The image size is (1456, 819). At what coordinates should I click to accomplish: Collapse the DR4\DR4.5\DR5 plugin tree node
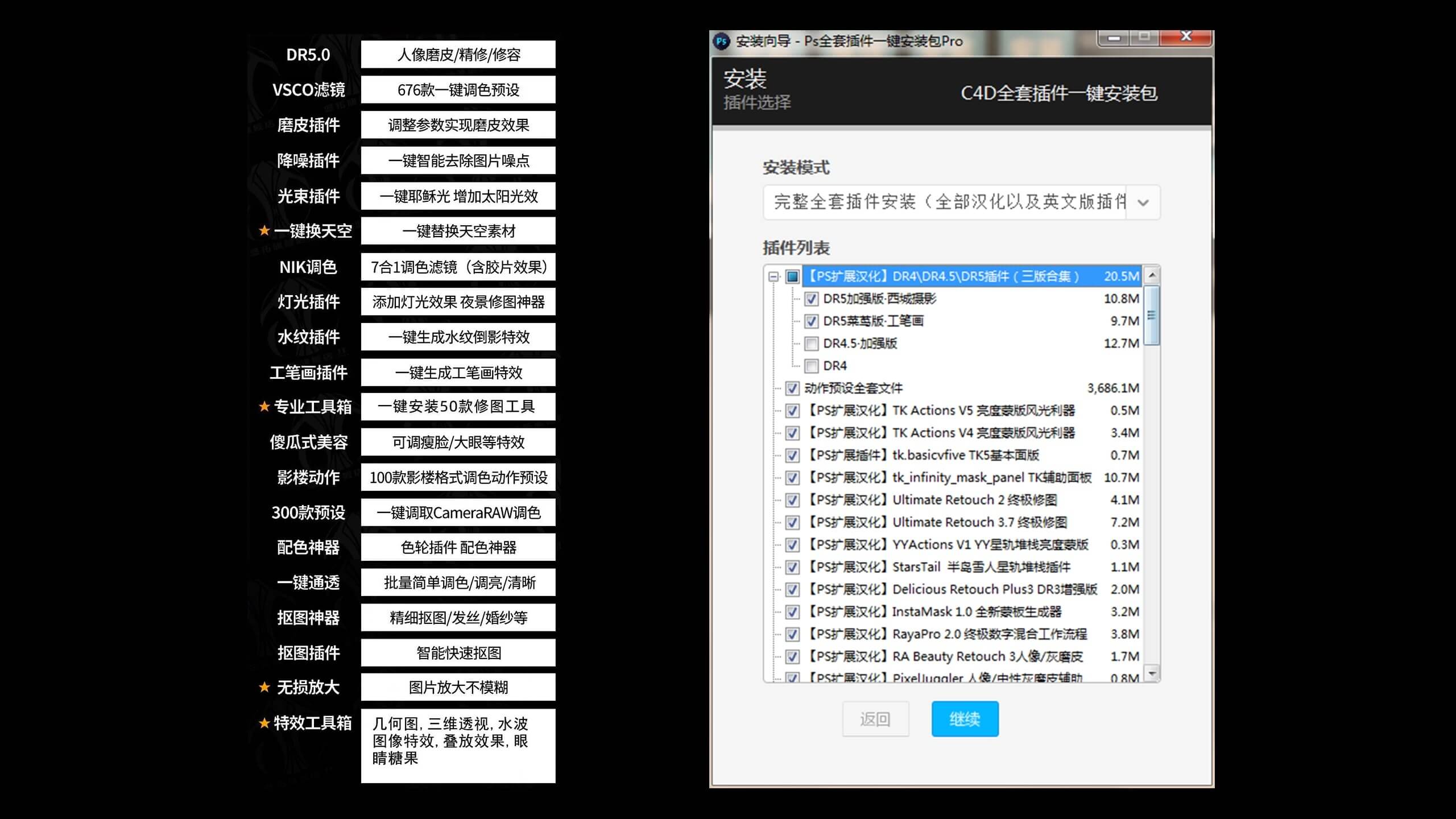tap(773, 277)
